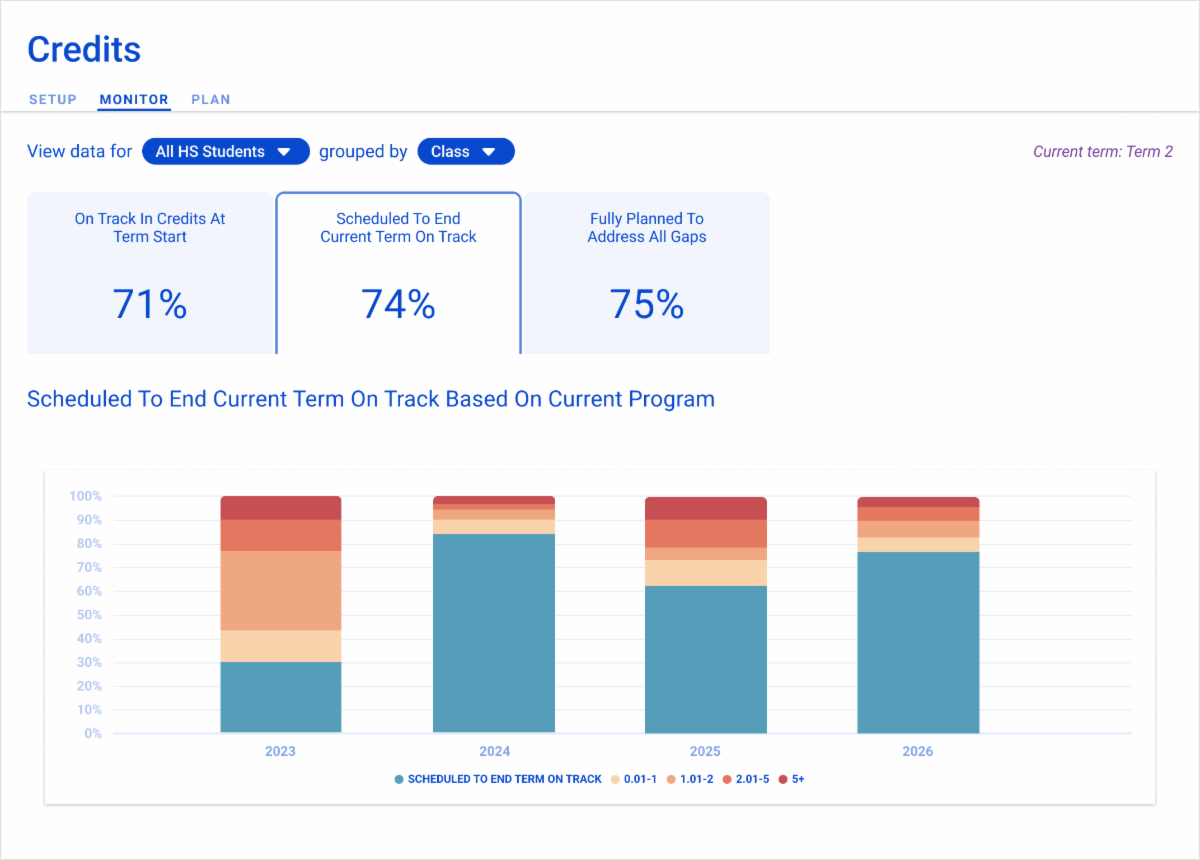Click the 2024 bar's blue on-track segment
The width and height of the screenshot is (1200, 860).
[493, 633]
